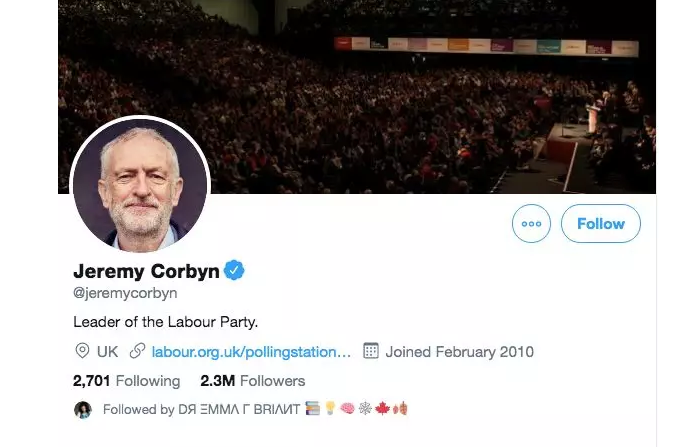Screen dimensions: 681x447
Task: Open the labour.org.uk/pollingstation link
Action: click(x=251, y=351)
